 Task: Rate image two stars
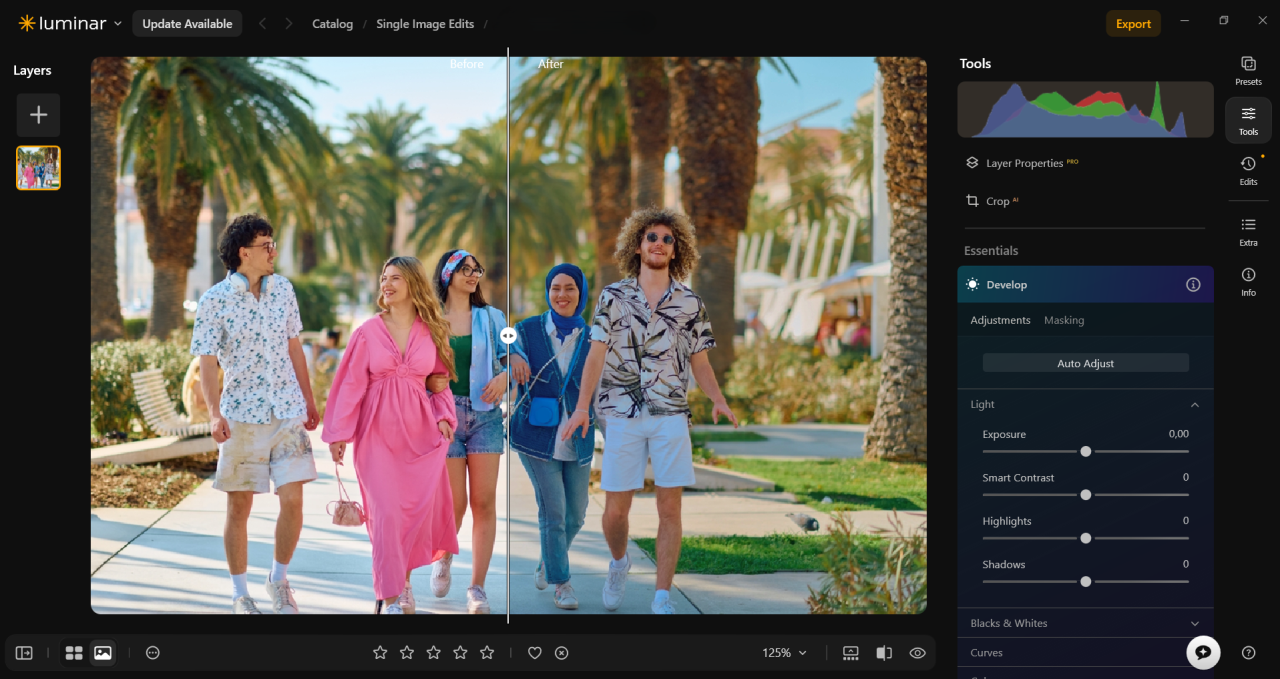pos(407,653)
